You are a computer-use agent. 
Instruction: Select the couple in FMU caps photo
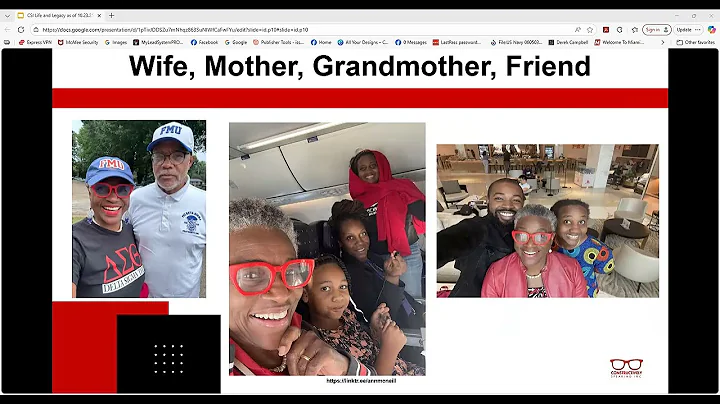pos(139,209)
